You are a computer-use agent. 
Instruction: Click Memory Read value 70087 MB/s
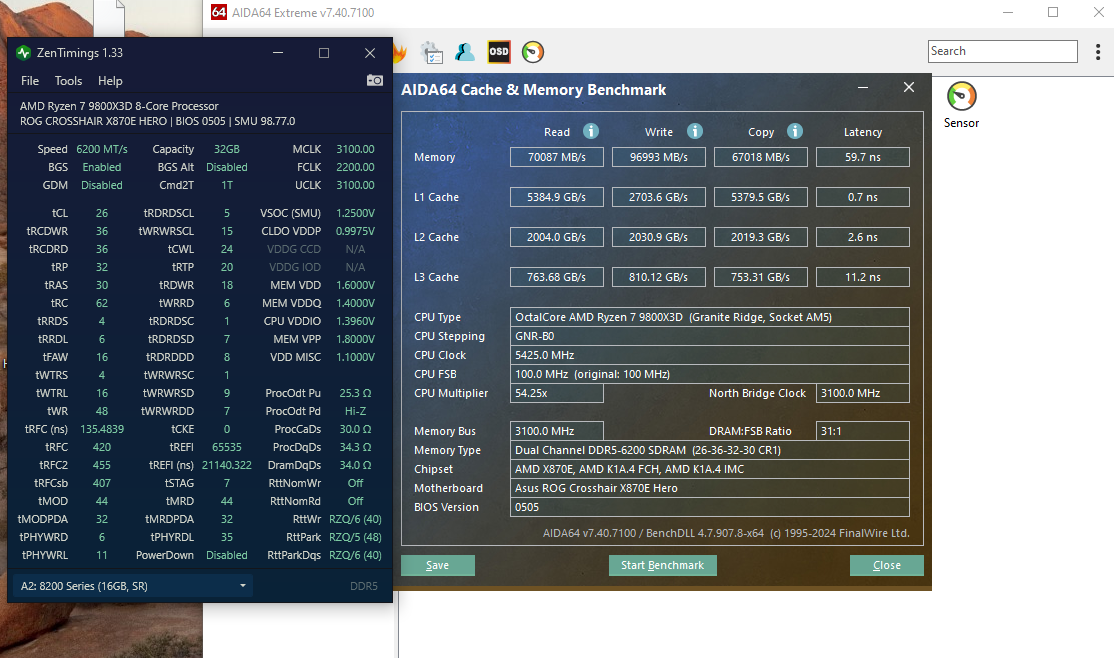click(x=557, y=157)
